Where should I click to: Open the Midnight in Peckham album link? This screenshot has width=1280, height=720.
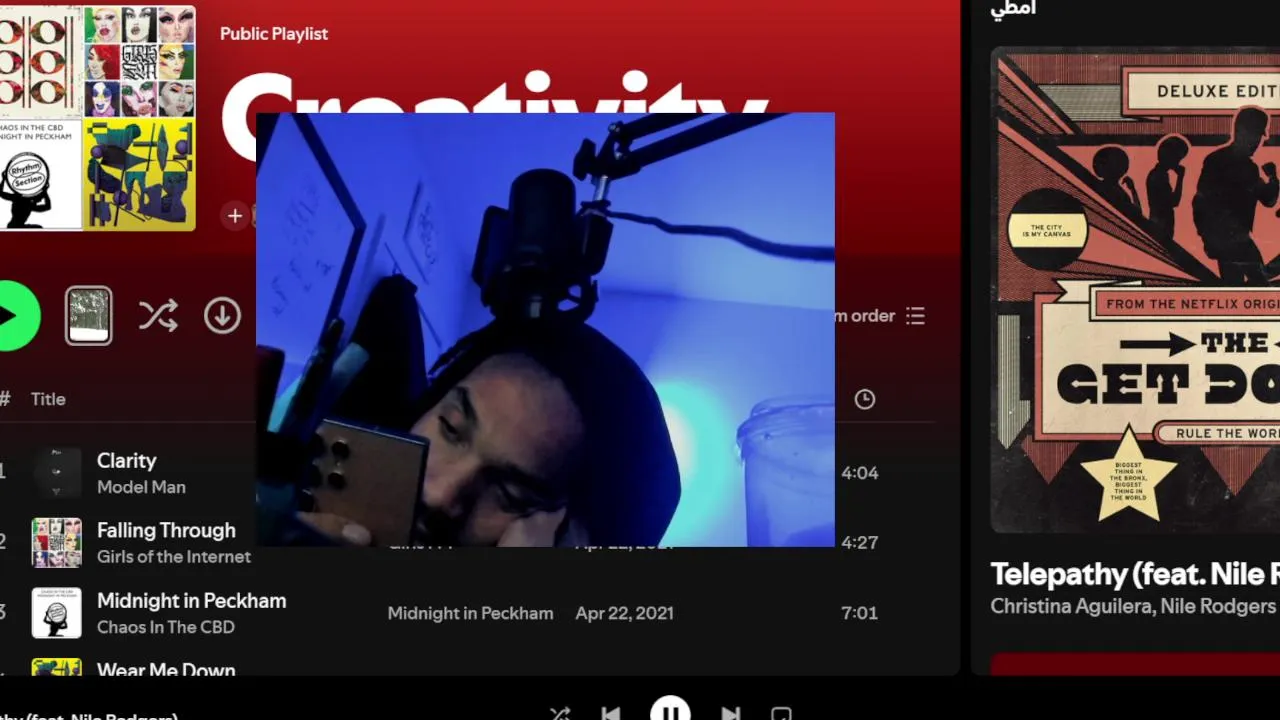pos(470,613)
